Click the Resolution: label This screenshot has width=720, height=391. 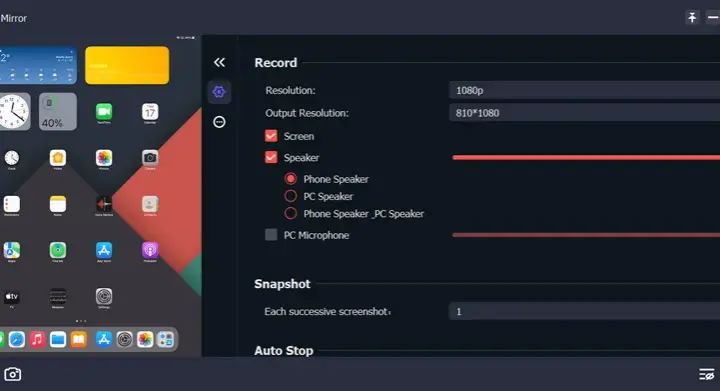[x=290, y=90]
